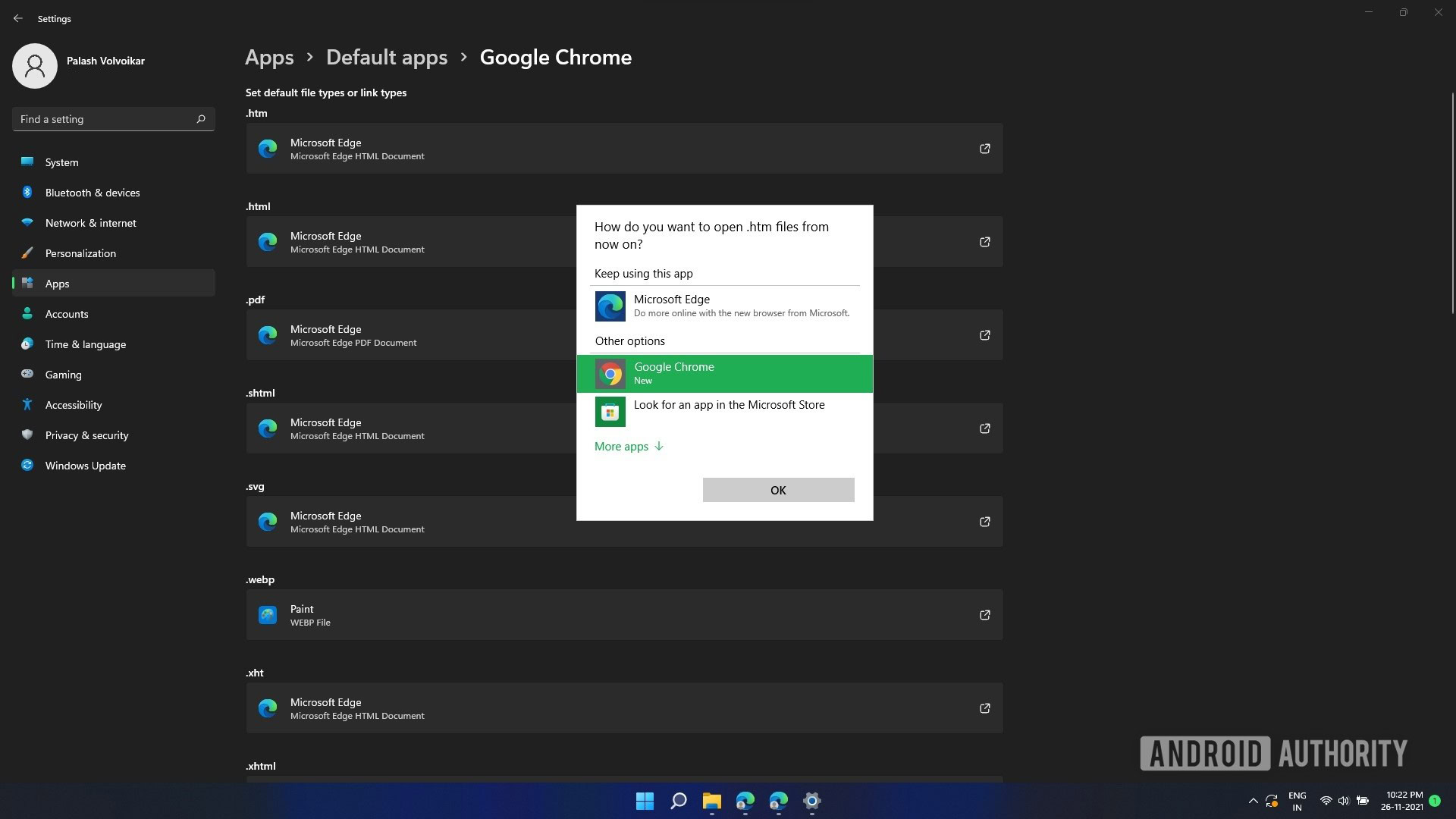The image size is (1456, 819).
Task: Select Apps in the sidebar
Action: pyautogui.click(x=114, y=283)
